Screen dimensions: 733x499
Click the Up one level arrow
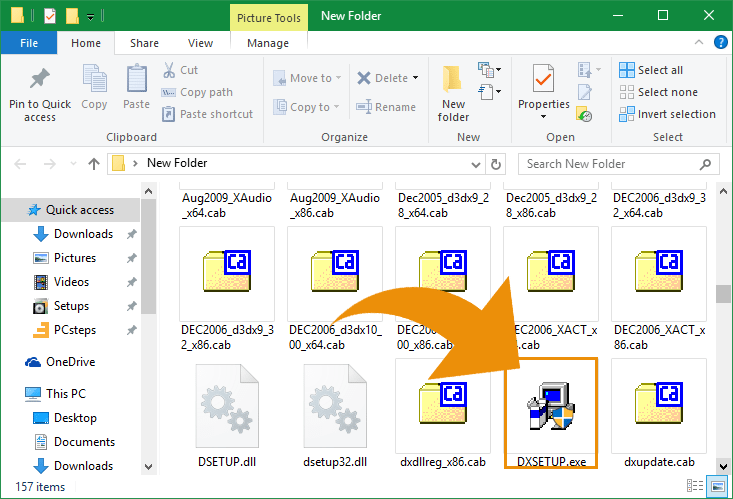[94, 164]
